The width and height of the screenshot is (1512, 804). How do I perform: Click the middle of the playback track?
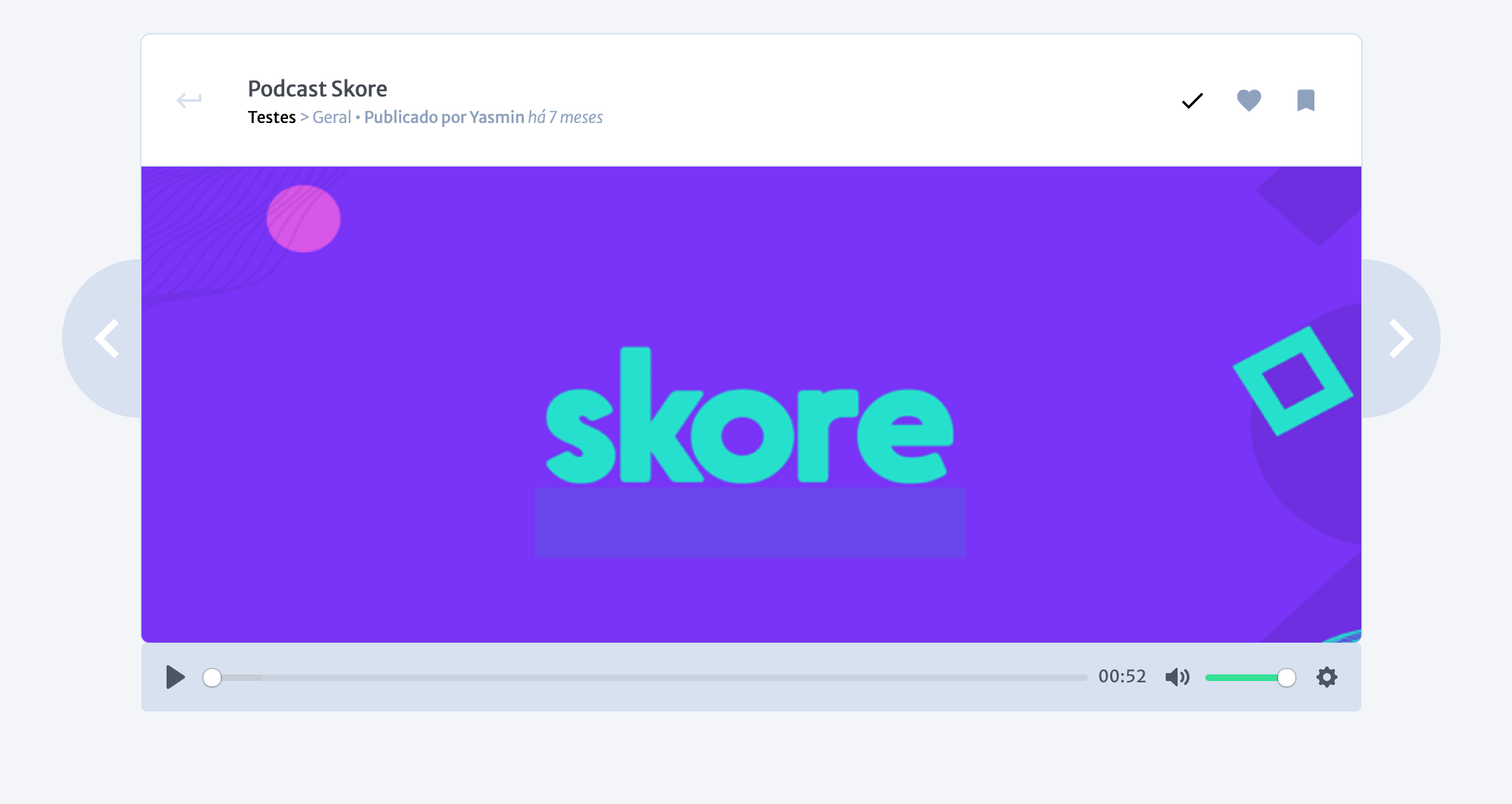pyautogui.click(x=645, y=678)
